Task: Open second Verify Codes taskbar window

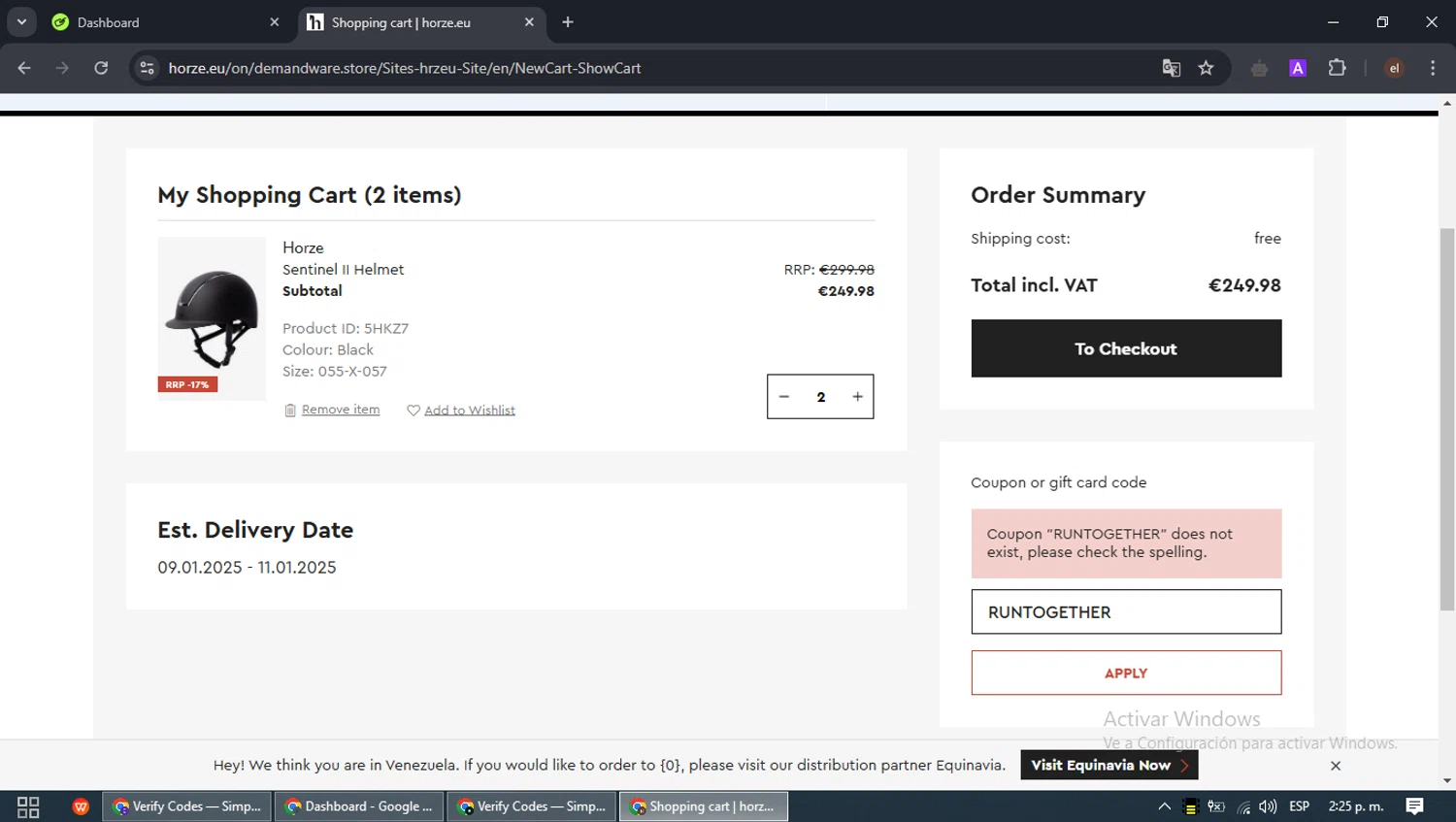Action: point(531,806)
